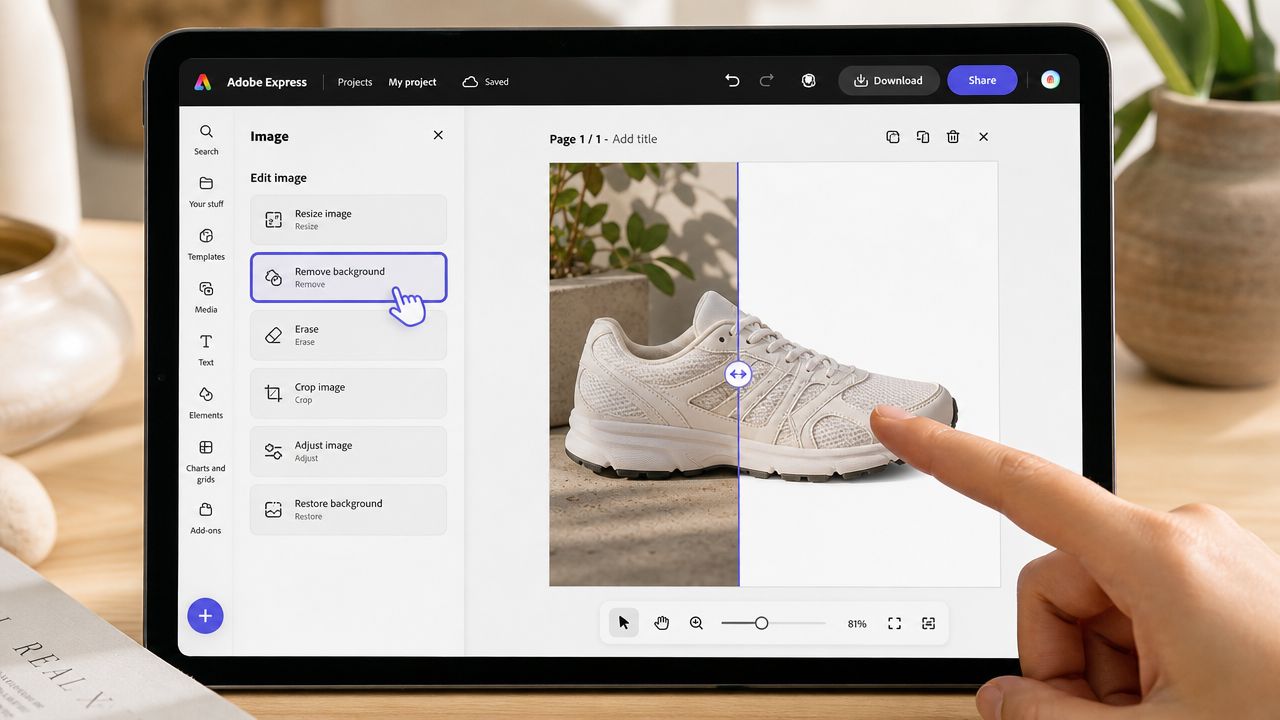Click the shield icon in top bar
Screen dimensions: 1280x720
(x=809, y=81)
